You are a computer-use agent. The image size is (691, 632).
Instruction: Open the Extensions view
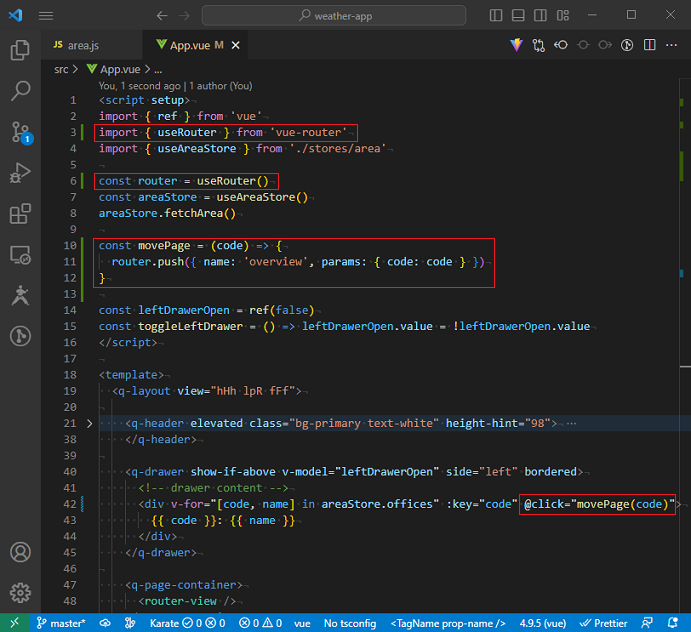[x=20, y=214]
